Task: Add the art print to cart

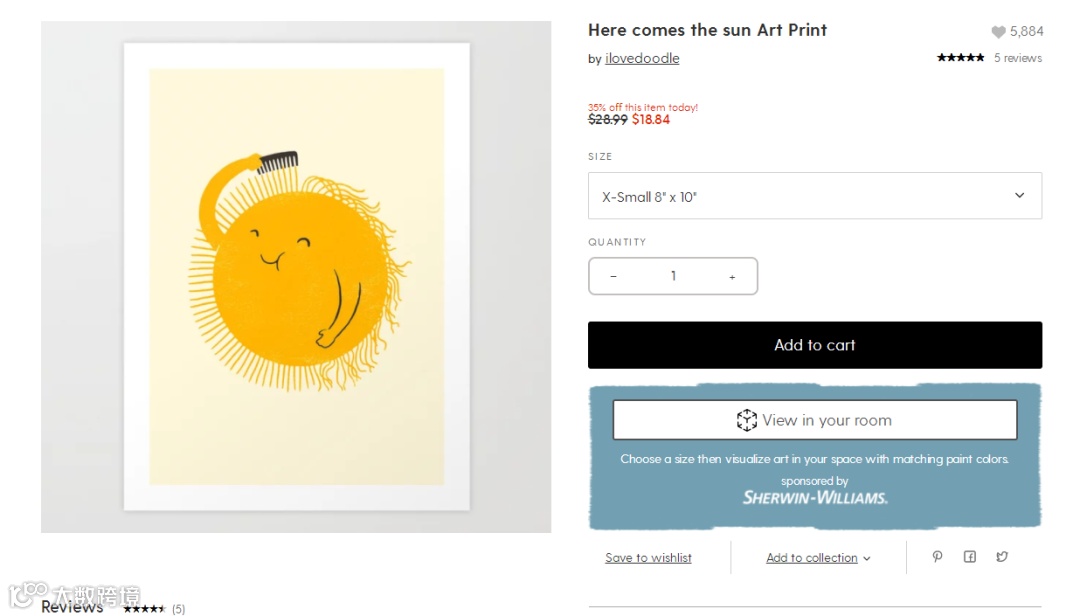Action: 814,345
